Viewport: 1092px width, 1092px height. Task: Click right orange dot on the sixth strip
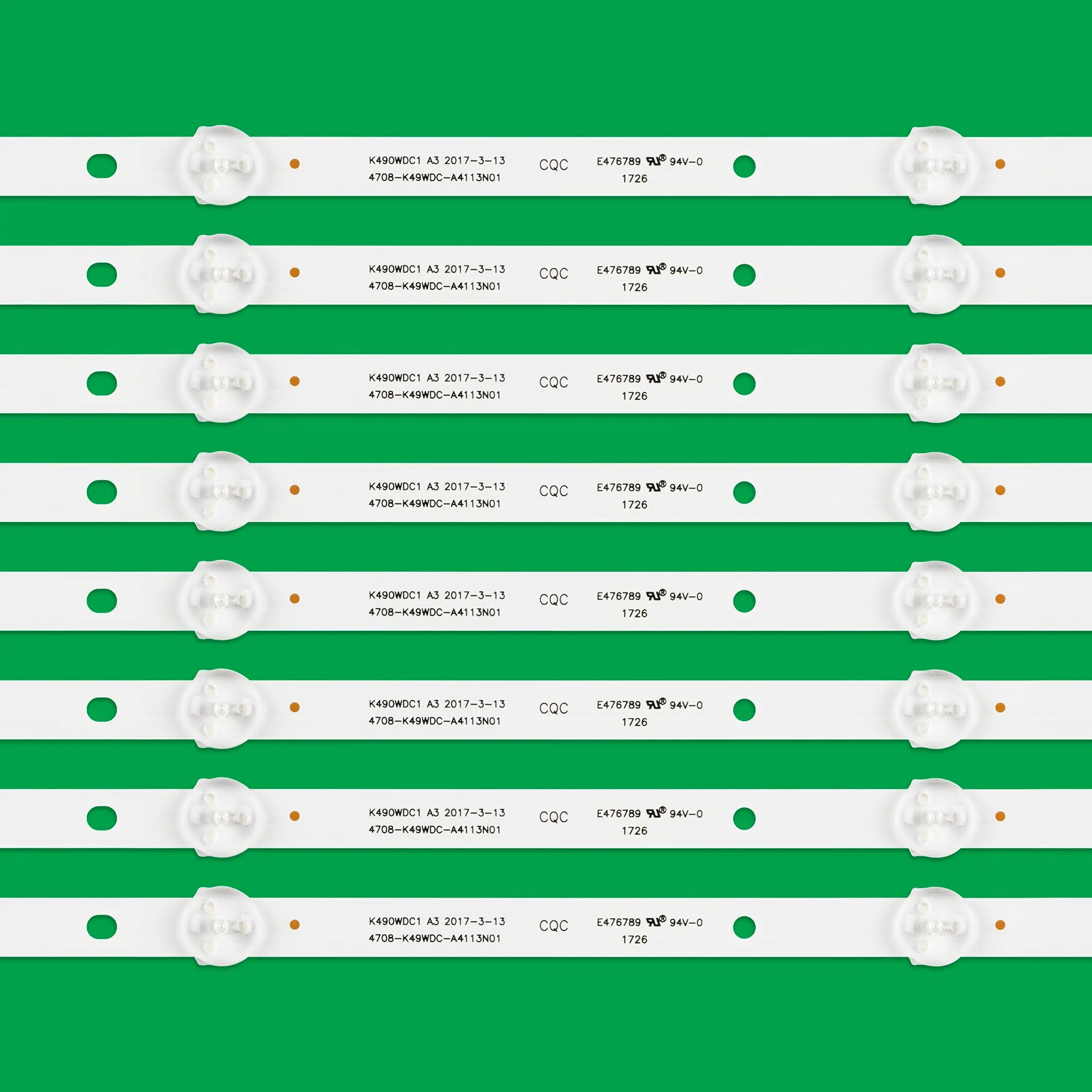pos(1000,708)
